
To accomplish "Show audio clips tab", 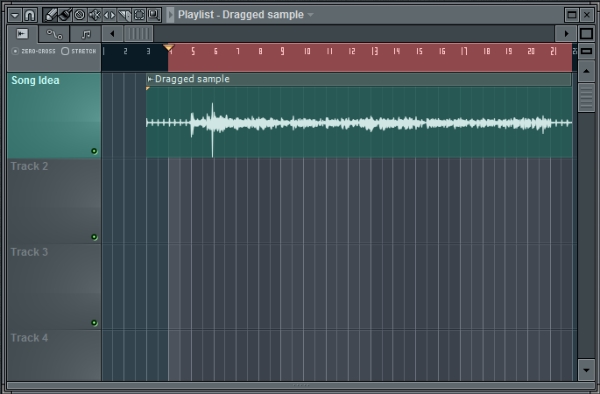I will pyautogui.click(x=22, y=34).
